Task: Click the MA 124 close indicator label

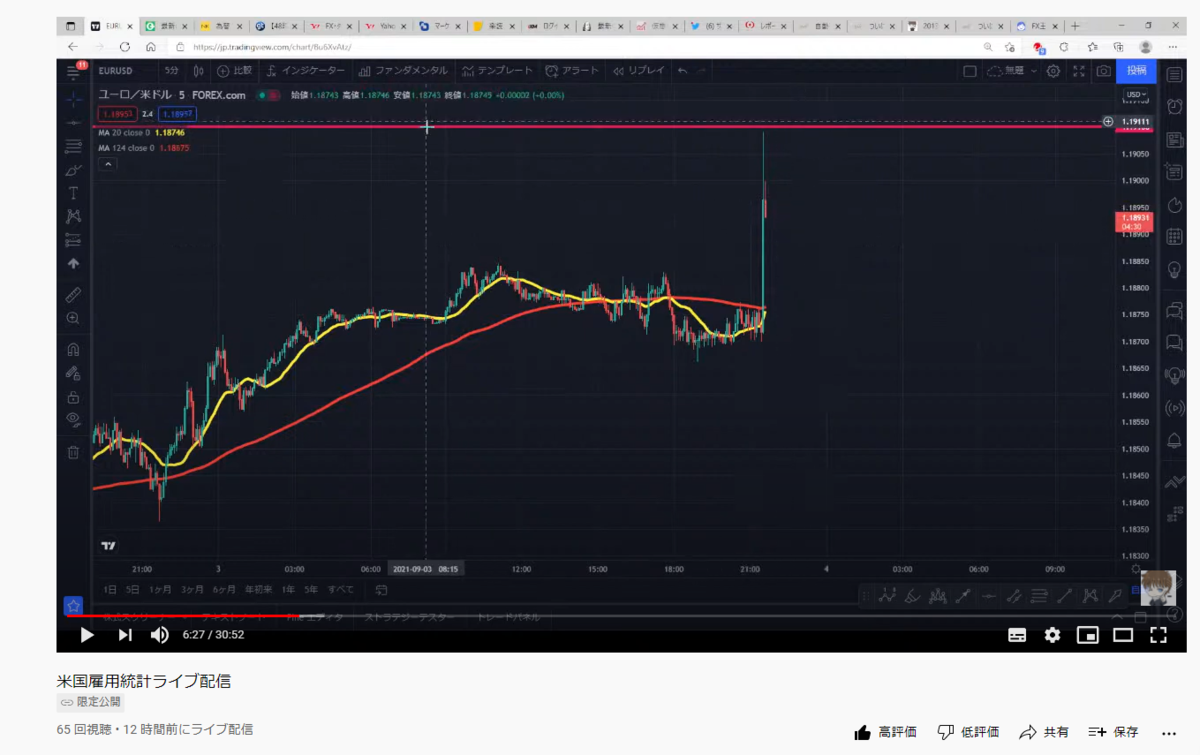Action: tap(126, 148)
